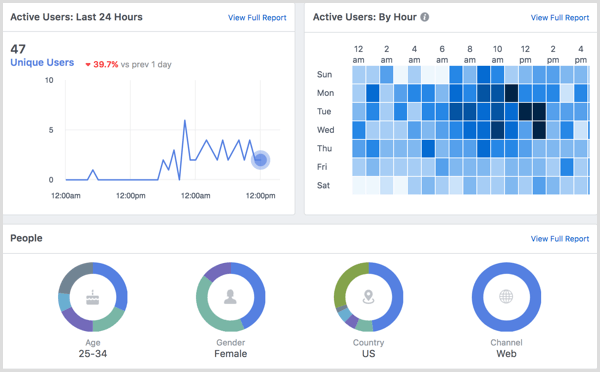
Task: Click the 10 am column header in the heatmap
Action: 497,54
